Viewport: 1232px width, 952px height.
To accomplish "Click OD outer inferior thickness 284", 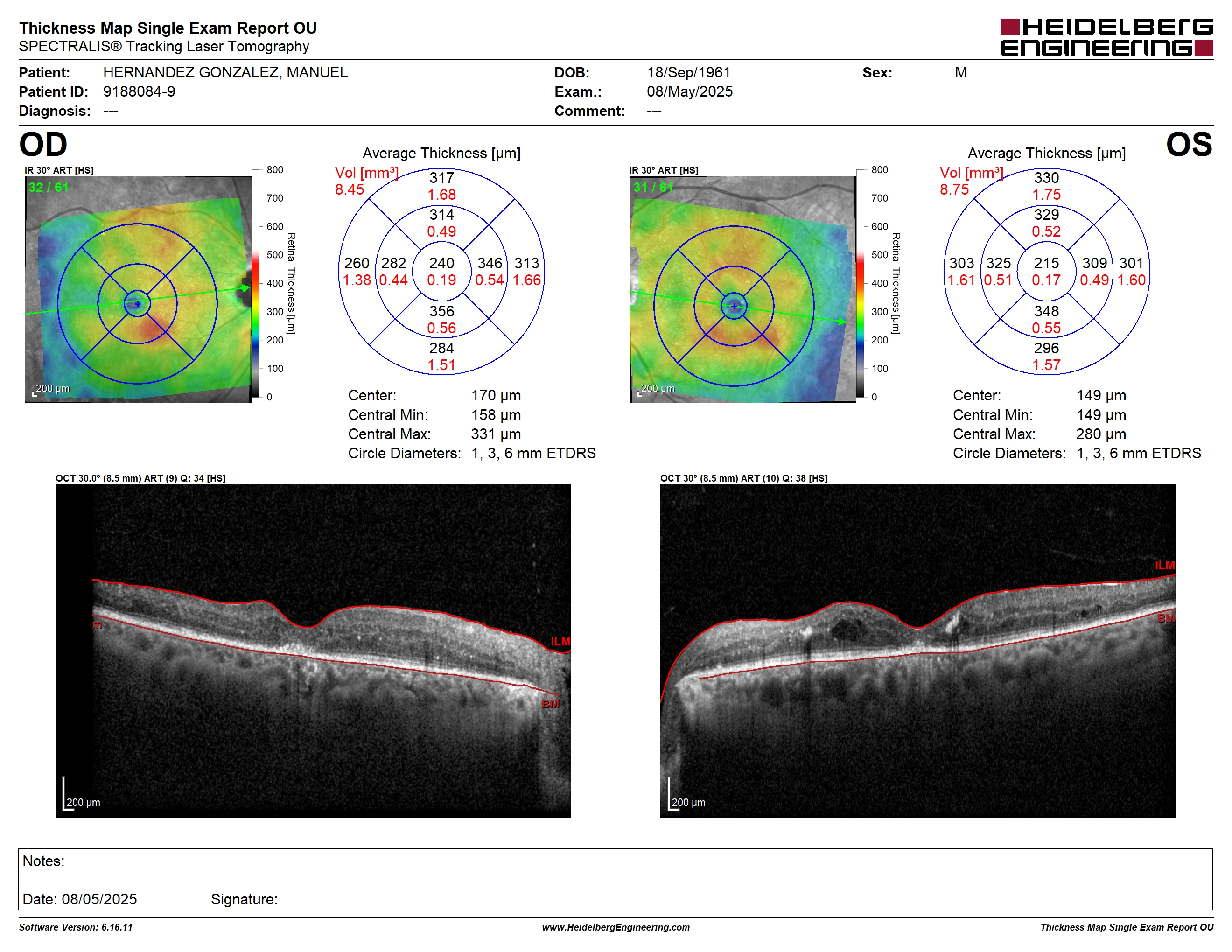I will pos(441,348).
